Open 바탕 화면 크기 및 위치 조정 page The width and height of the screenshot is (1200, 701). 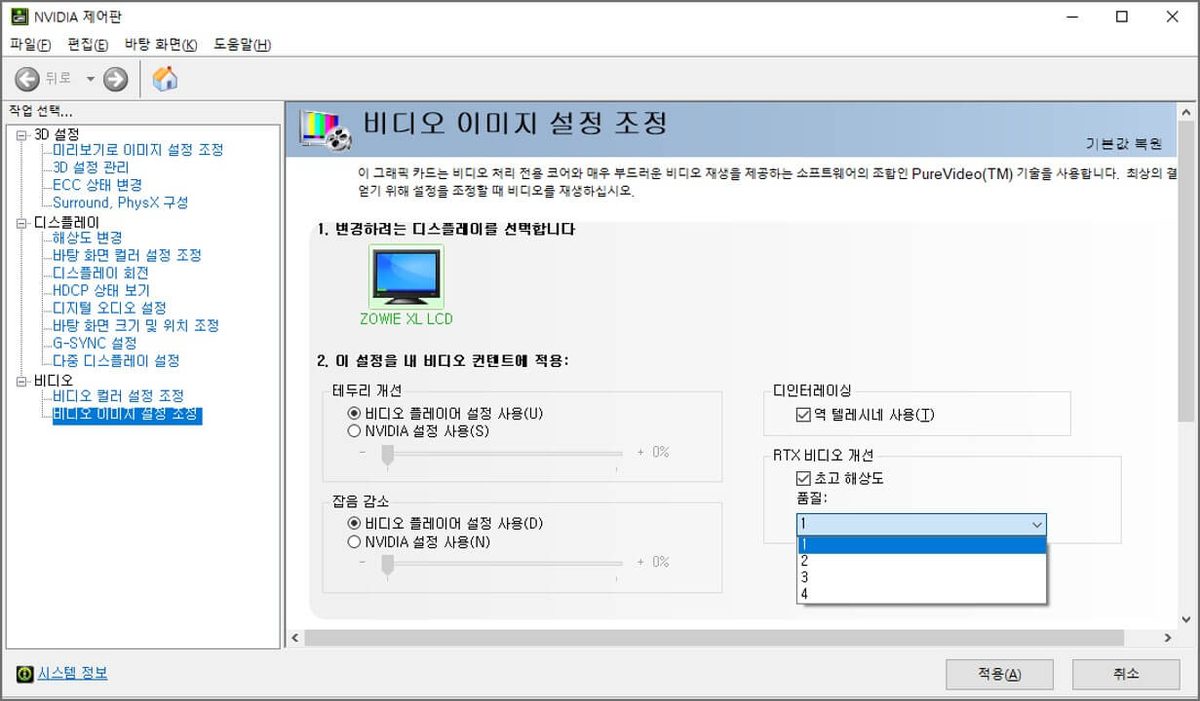[136, 325]
